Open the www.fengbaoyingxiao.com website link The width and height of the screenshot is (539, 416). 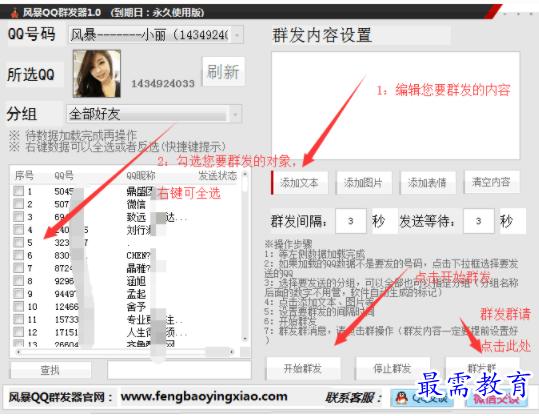[x=204, y=396]
